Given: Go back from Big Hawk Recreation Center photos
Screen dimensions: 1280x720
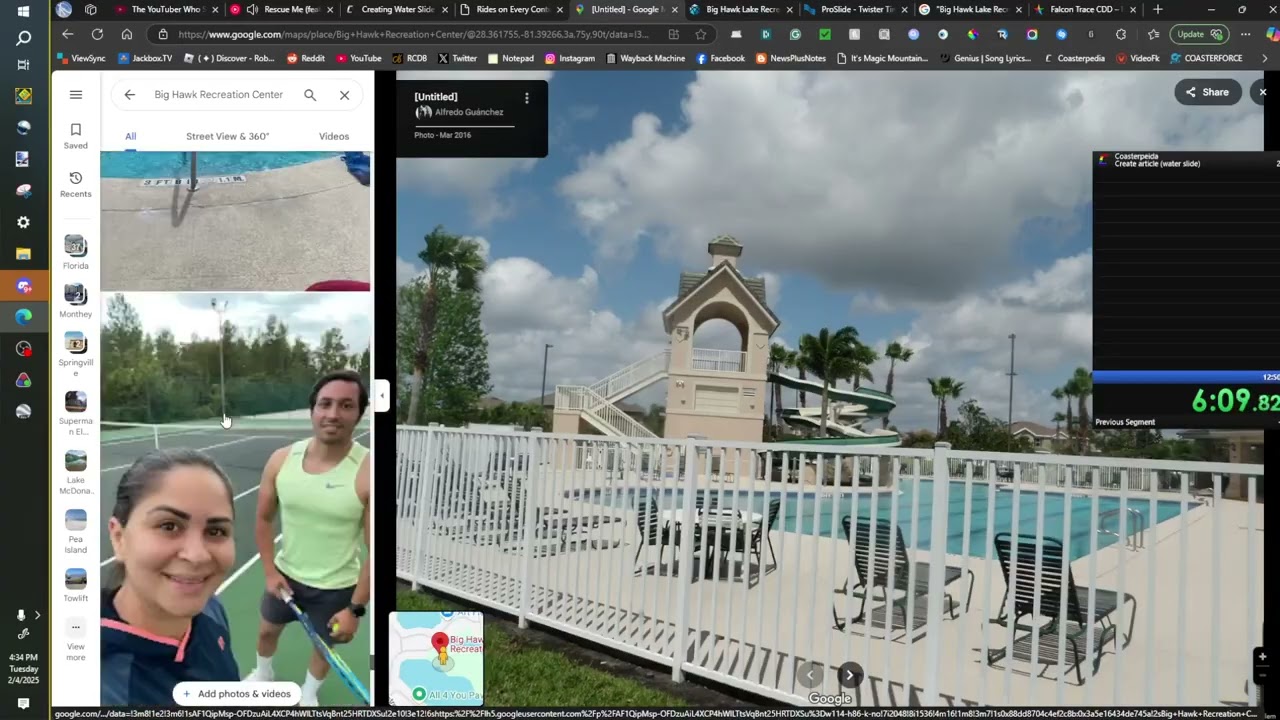Looking at the screenshot, I should click(x=130, y=95).
